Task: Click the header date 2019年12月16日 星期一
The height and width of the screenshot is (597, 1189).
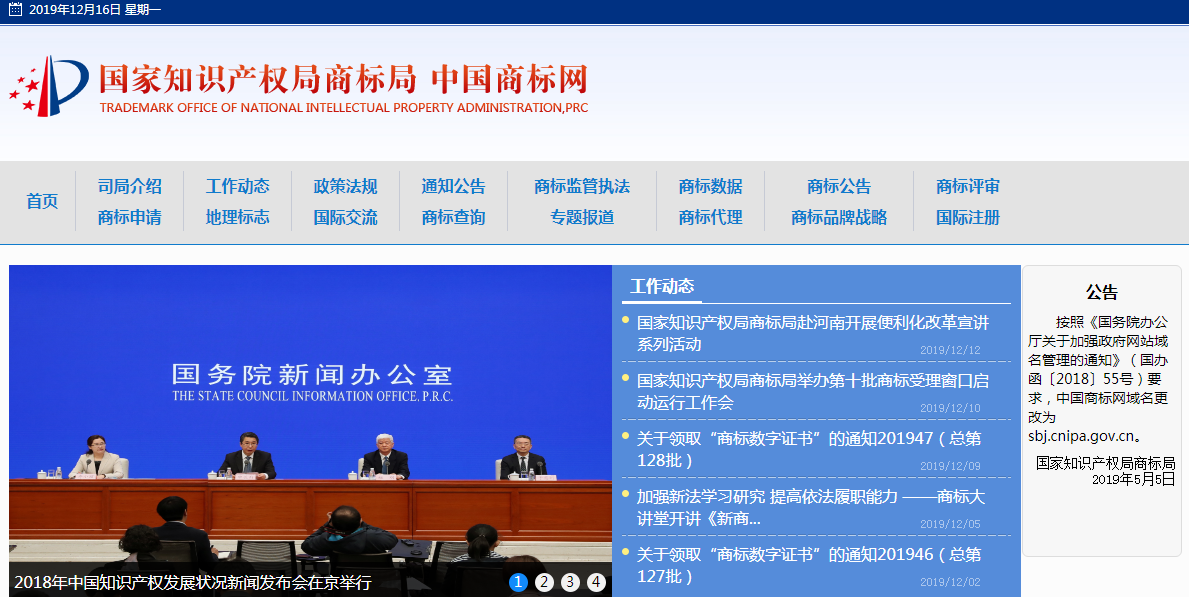Action: point(95,10)
